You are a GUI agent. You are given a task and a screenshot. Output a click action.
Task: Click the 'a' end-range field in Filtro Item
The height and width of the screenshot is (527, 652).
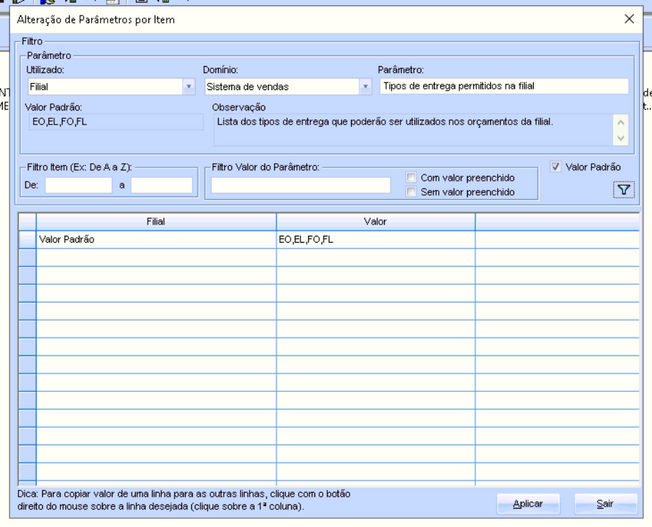click(x=161, y=185)
